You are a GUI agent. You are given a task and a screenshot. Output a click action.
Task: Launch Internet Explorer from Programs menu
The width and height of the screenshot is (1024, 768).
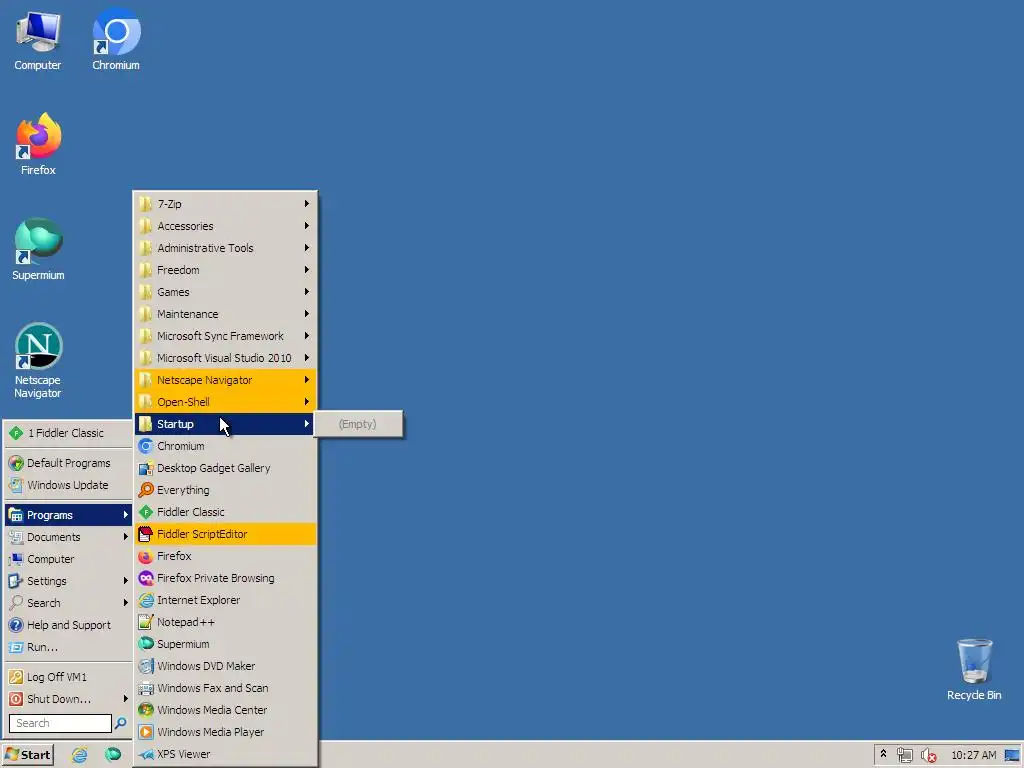(x=225, y=600)
